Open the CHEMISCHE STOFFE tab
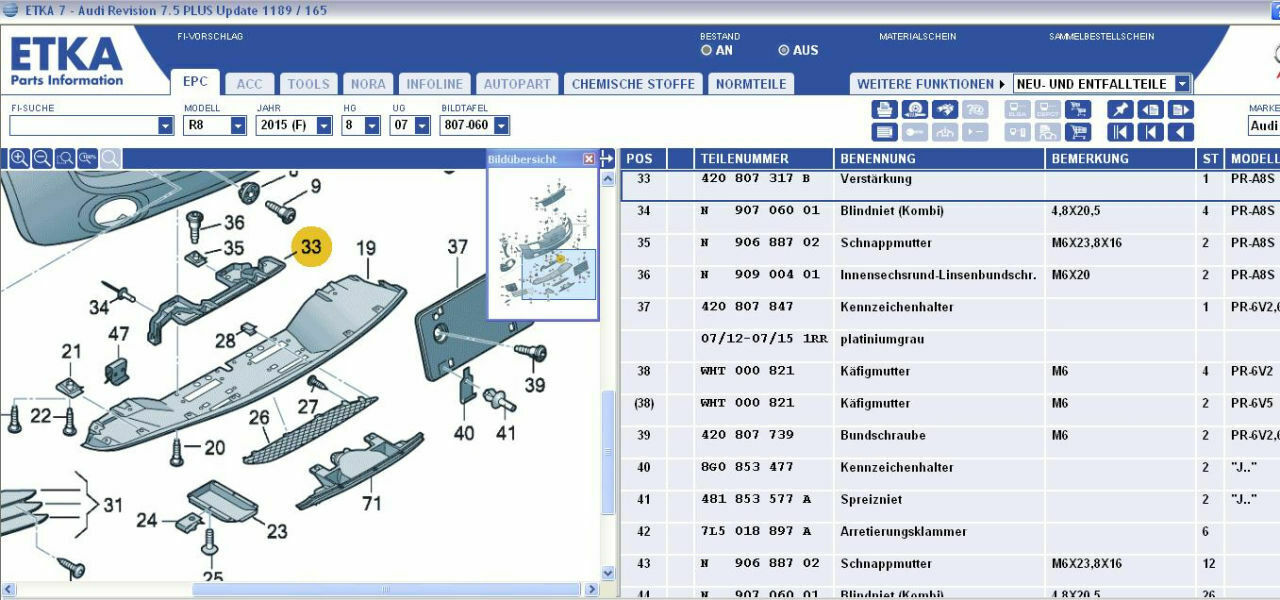Viewport: 1280px width, 600px height. [x=633, y=84]
